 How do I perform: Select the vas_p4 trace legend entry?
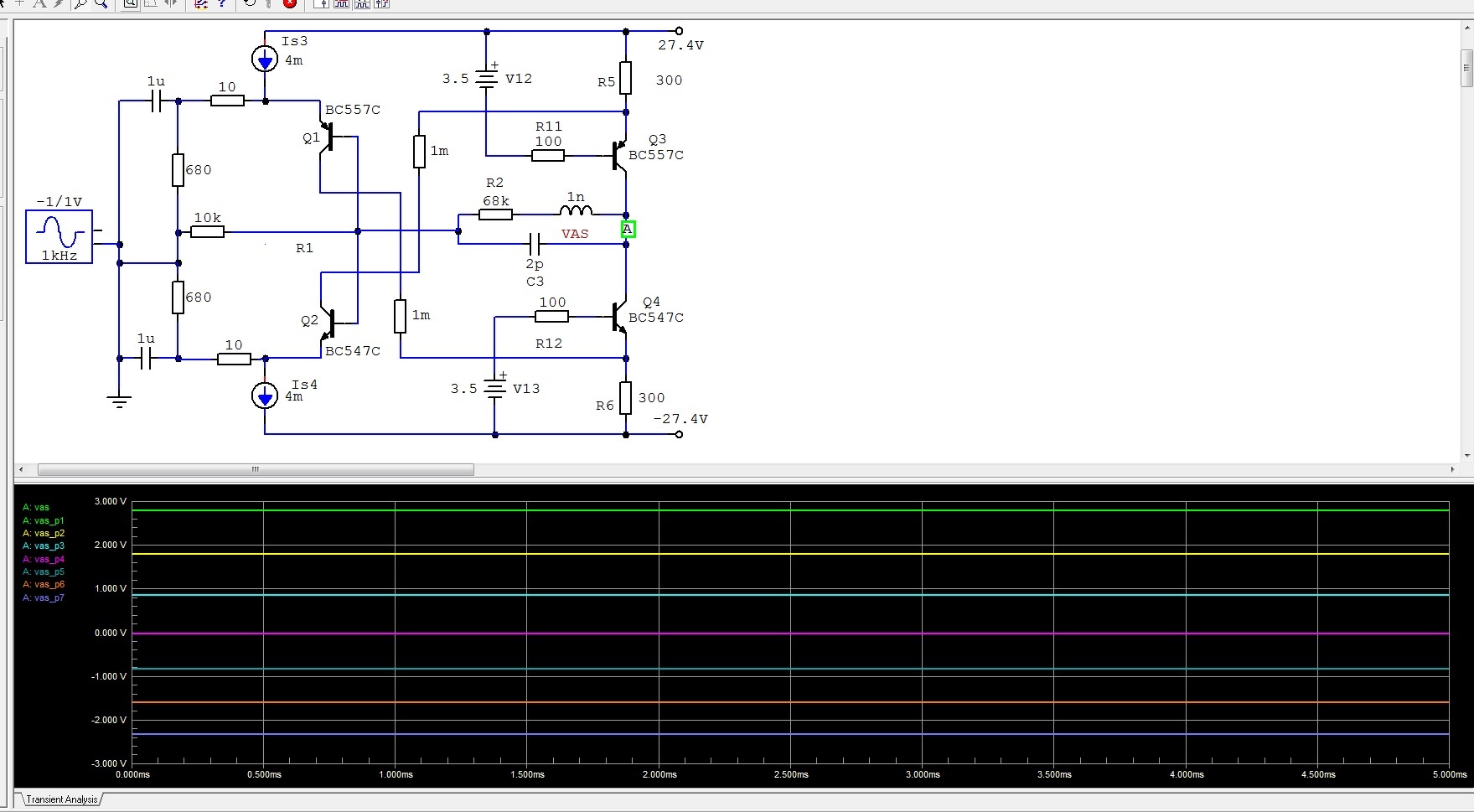click(x=44, y=559)
